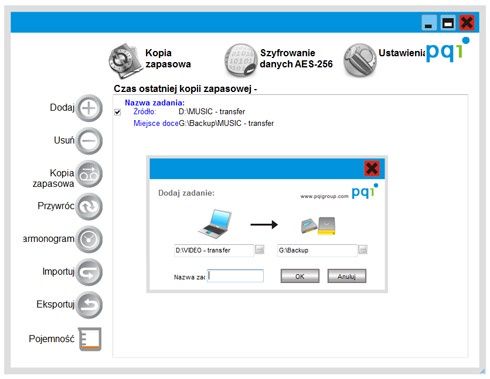Open Szyfrowanie danych AES-256 disk icon

pyautogui.click(x=241, y=60)
